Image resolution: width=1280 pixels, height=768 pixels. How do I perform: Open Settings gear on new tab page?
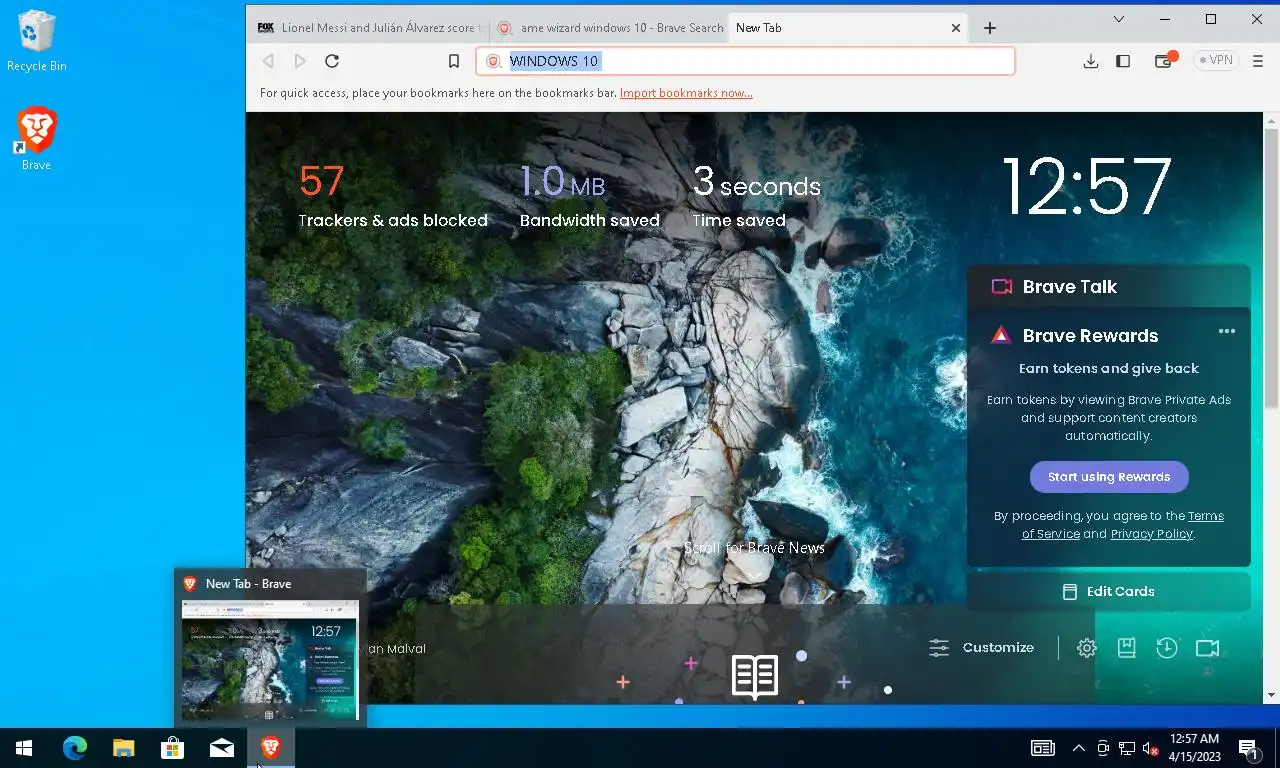point(1087,648)
